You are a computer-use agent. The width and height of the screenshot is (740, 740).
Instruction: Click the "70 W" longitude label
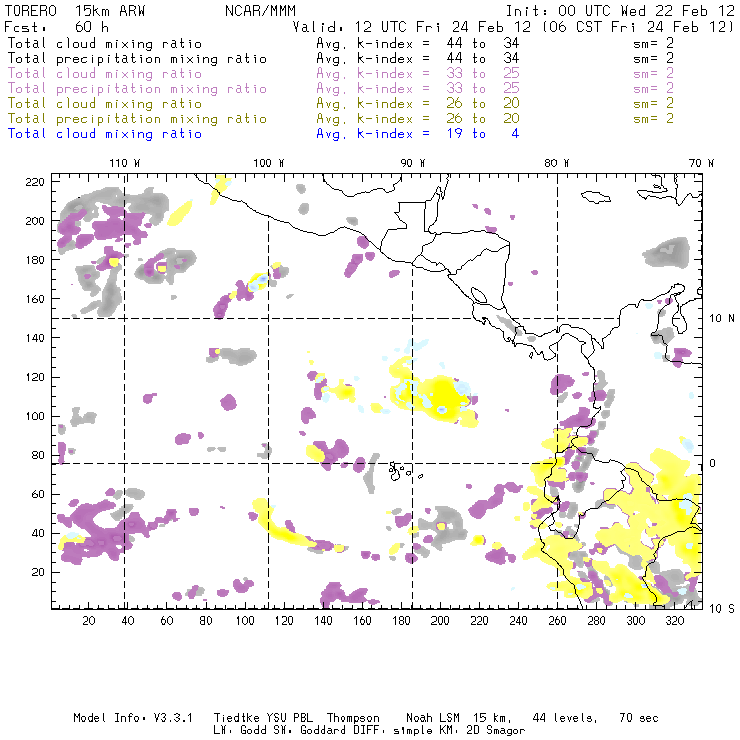pos(701,163)
